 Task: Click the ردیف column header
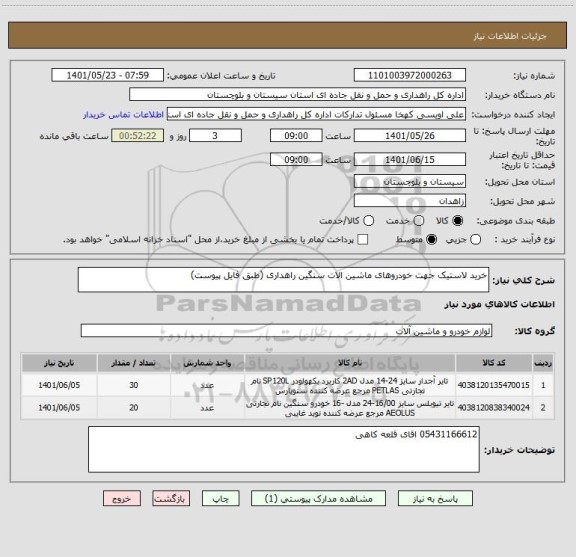click(543, 363)
